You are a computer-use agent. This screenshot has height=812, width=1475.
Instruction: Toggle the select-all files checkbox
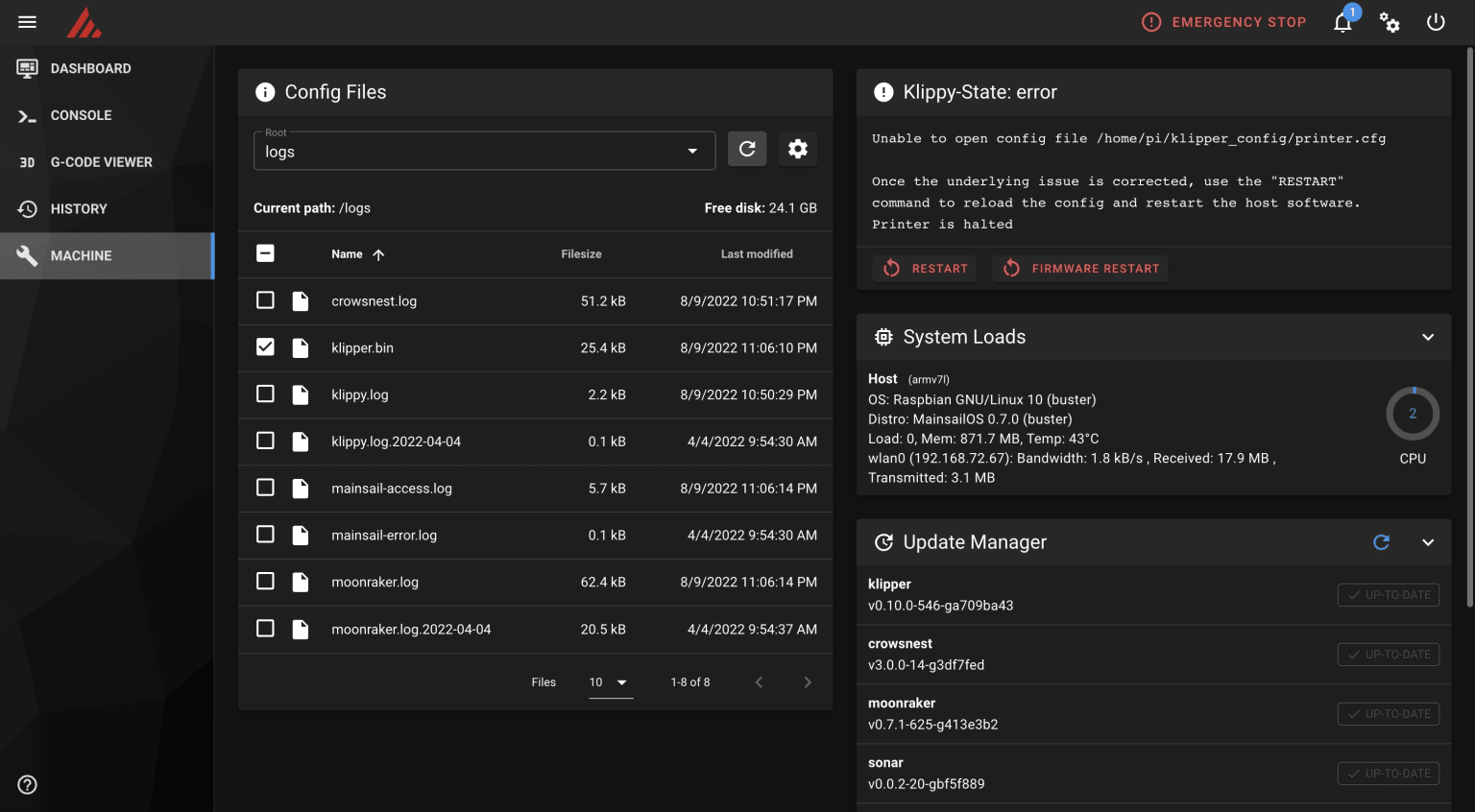[266, 253]
